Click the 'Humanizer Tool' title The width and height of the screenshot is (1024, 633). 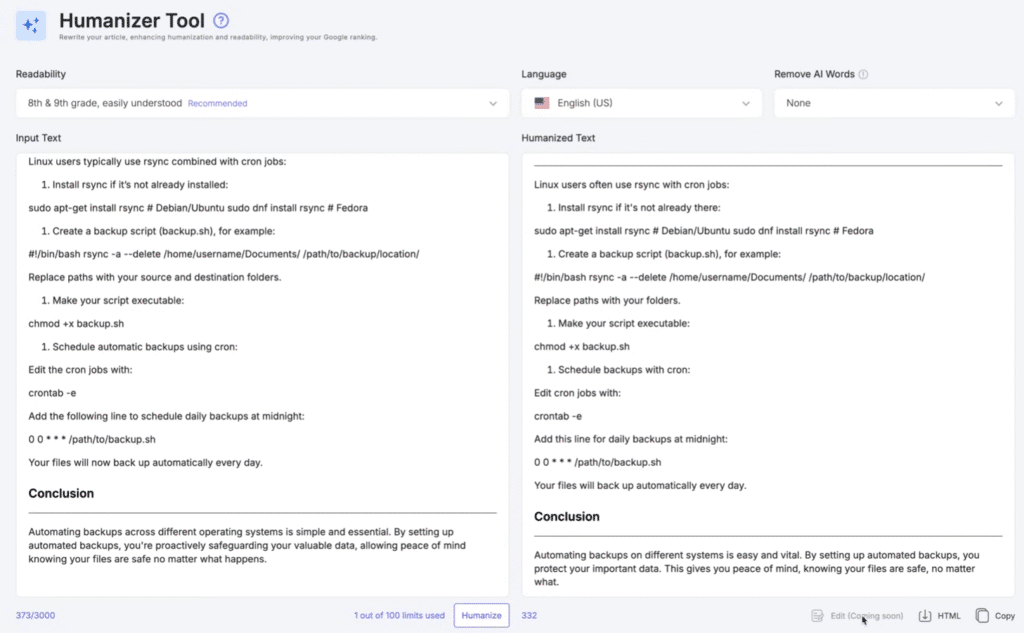132,20
